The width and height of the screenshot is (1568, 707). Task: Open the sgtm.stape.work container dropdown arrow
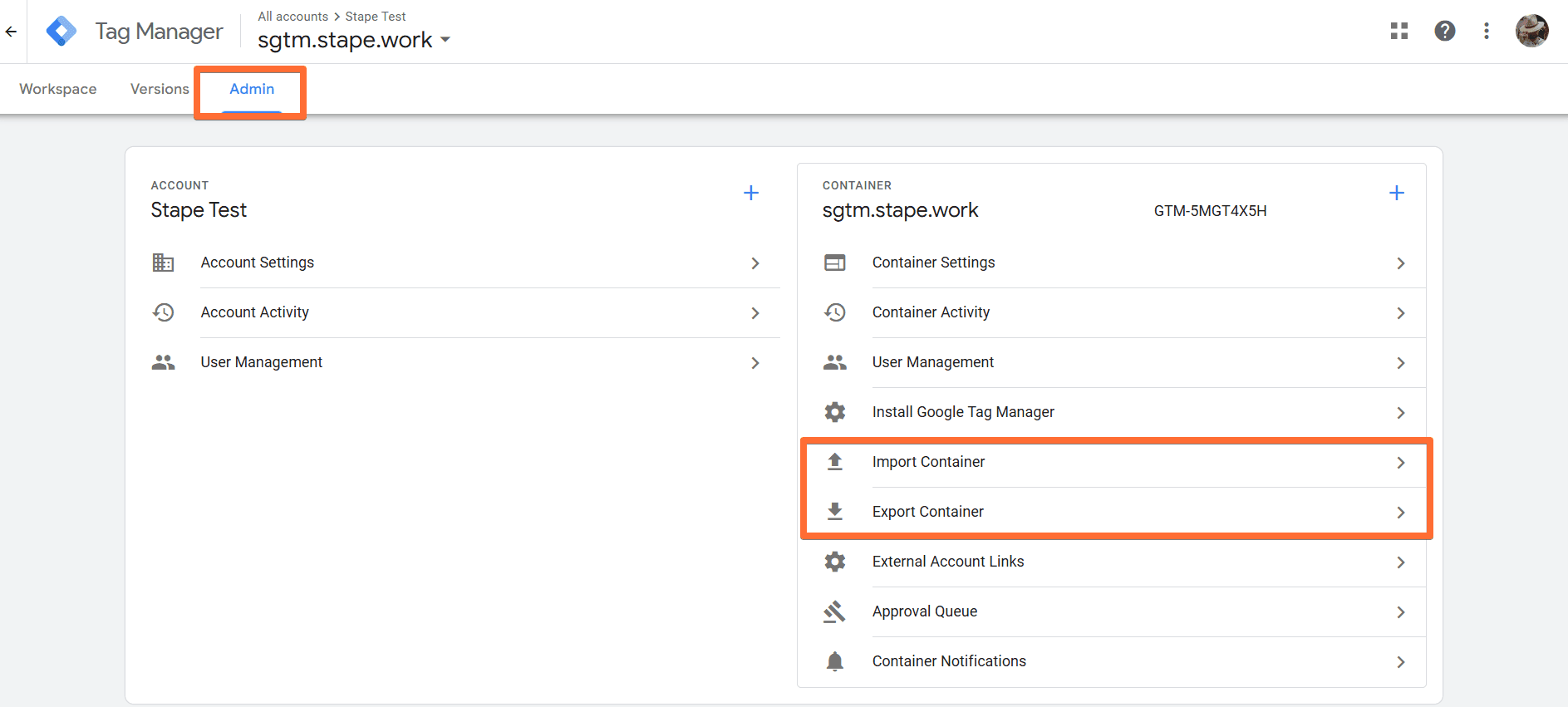pyautogui.click(x=445, y=40)
